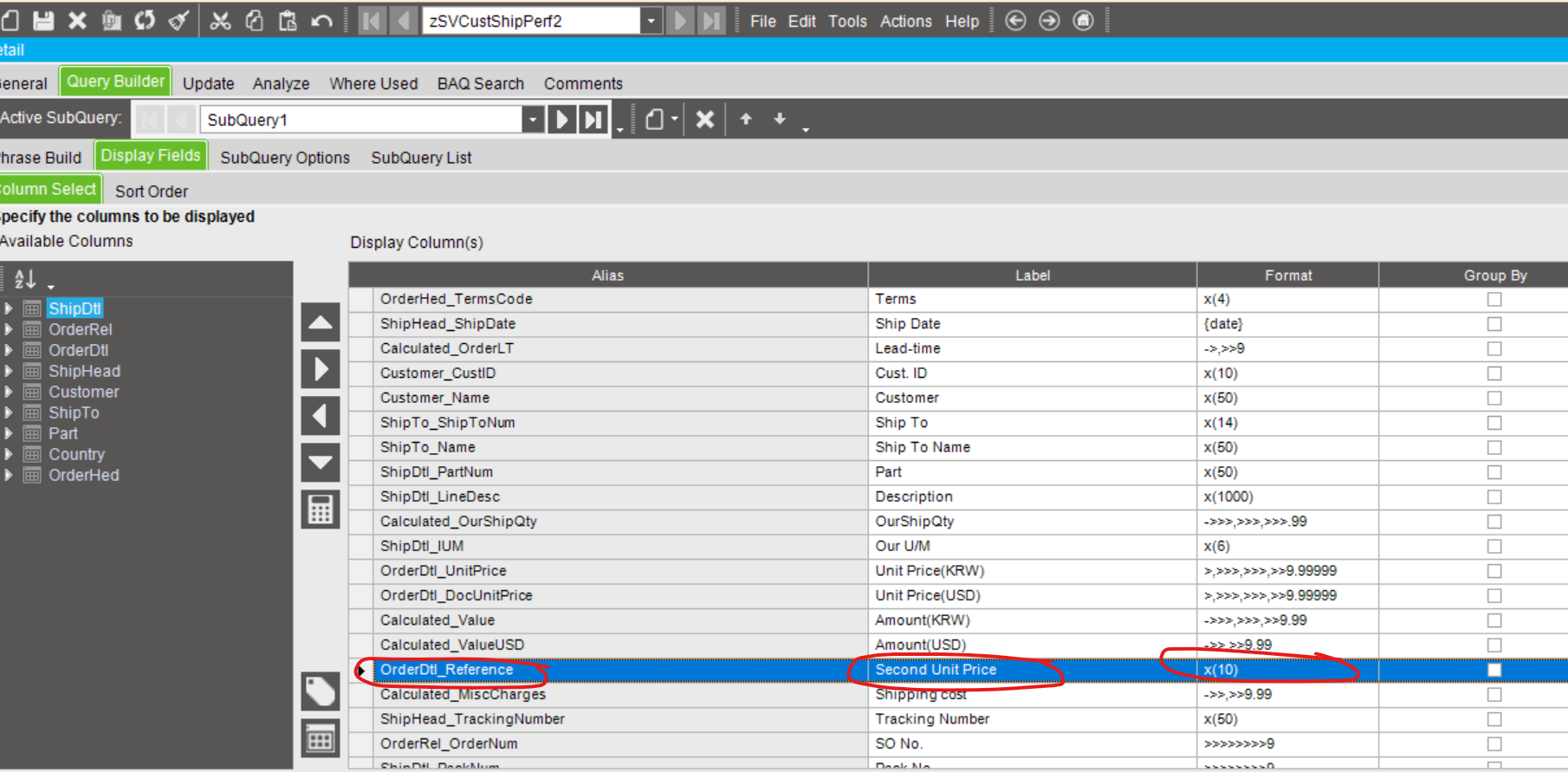Delete the active subquery with X icon
Image resolution: width=1568 pixels, height=772 pixels.
point(705,119)
